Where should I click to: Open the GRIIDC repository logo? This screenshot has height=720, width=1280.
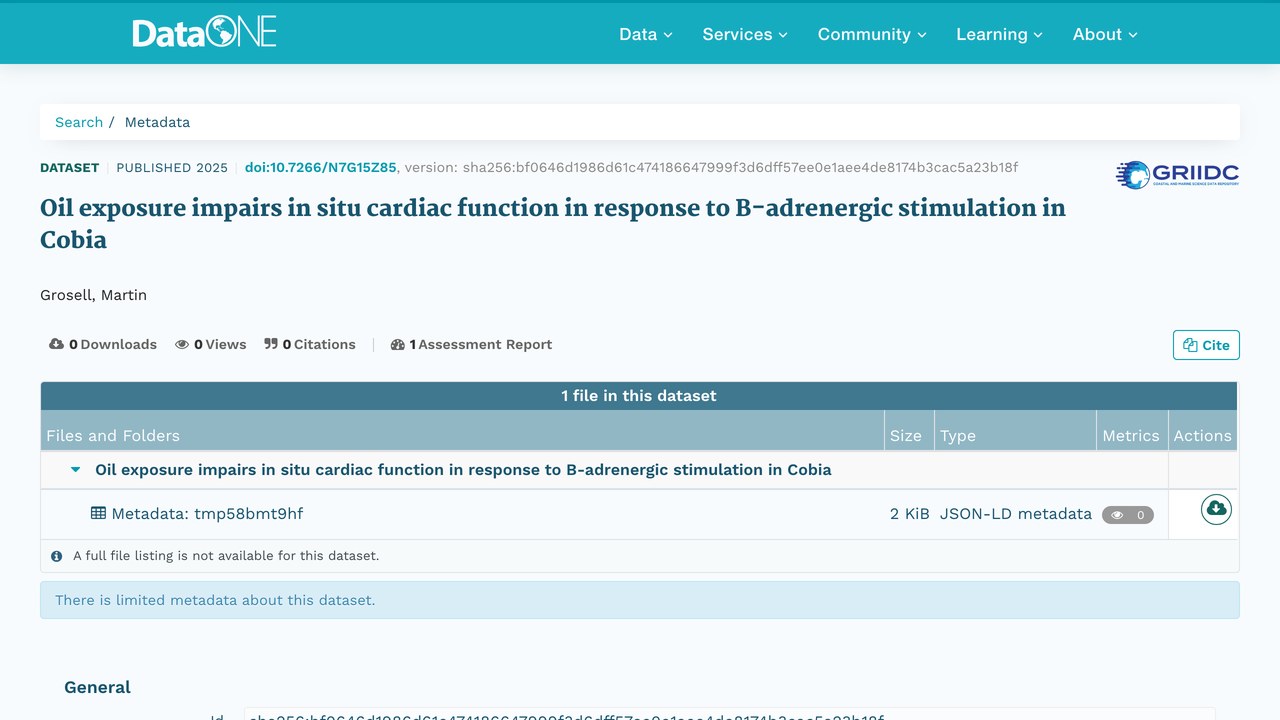click(1177, 175)
